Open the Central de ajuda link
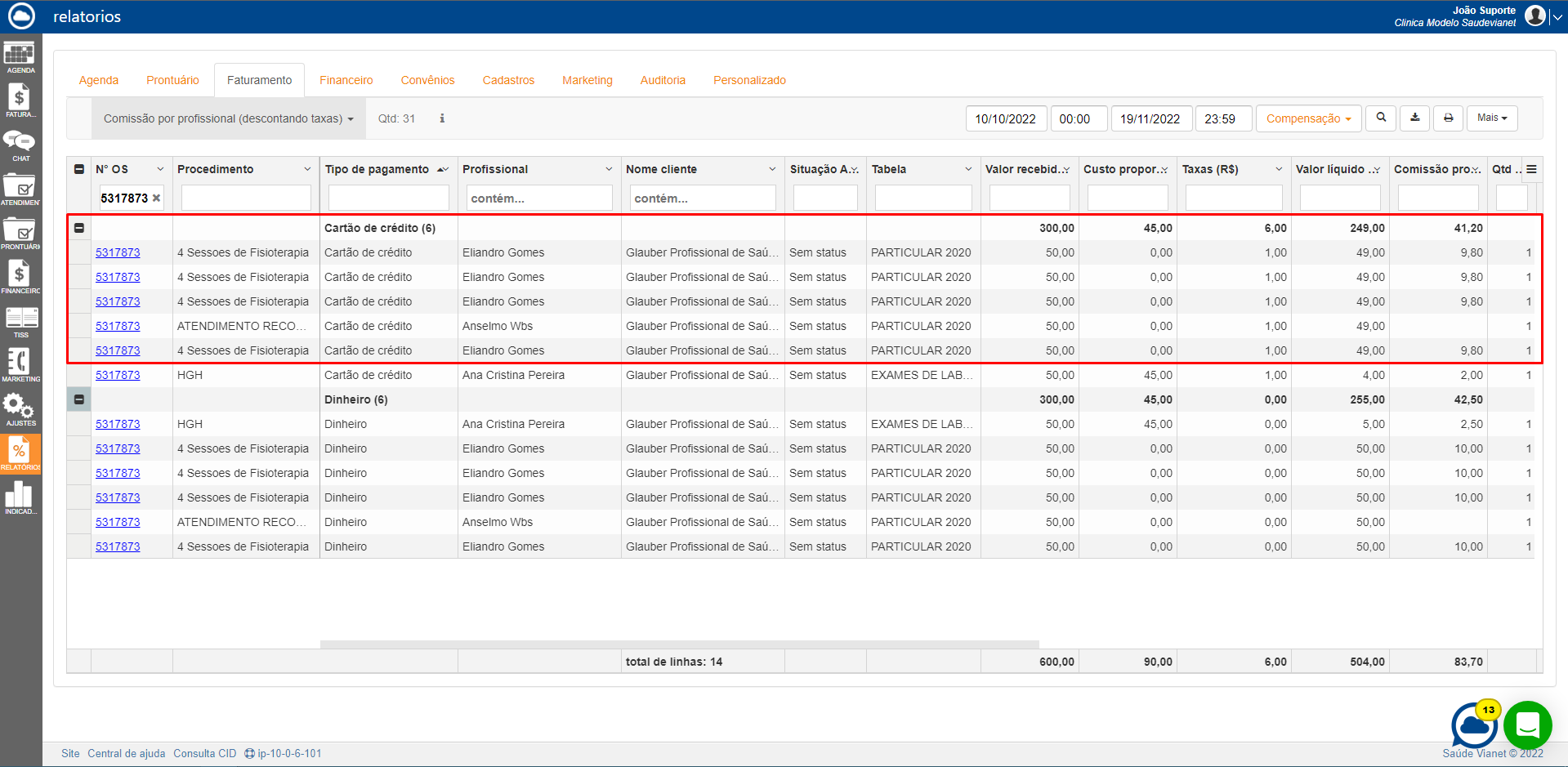 pyautogui.click(x=126, y=753)
